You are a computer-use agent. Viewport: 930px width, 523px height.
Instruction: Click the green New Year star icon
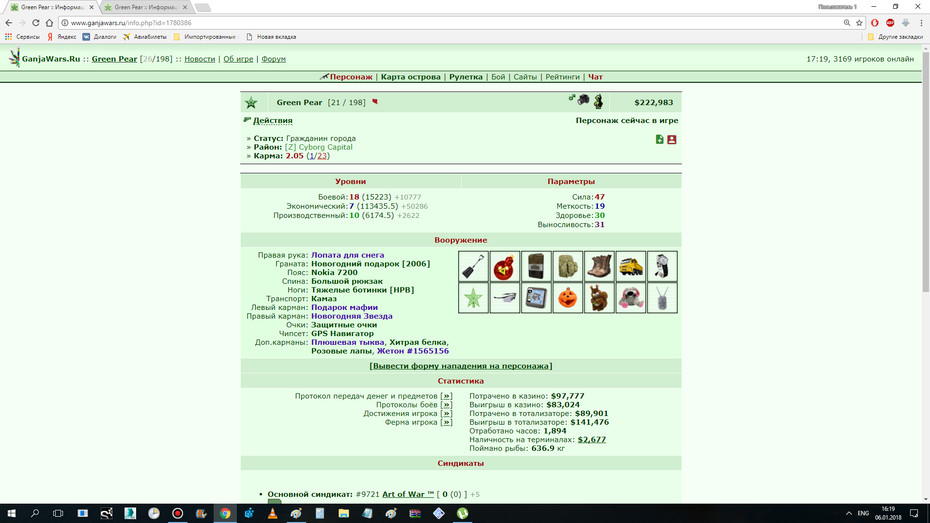tap(473, 298)
